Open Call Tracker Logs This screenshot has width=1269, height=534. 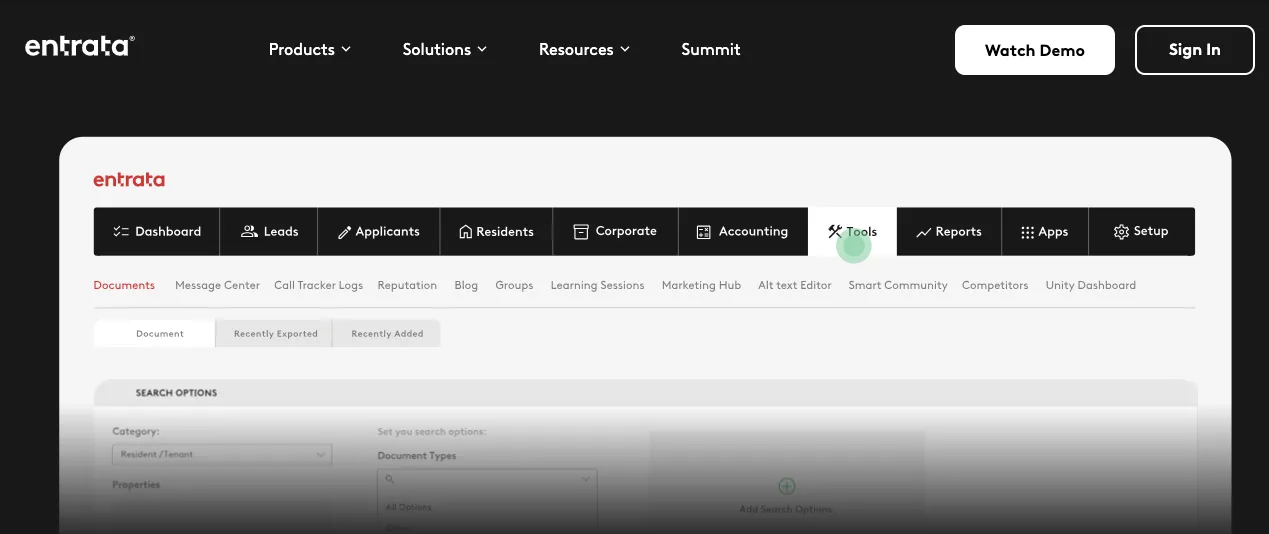[x=318, y=285]
